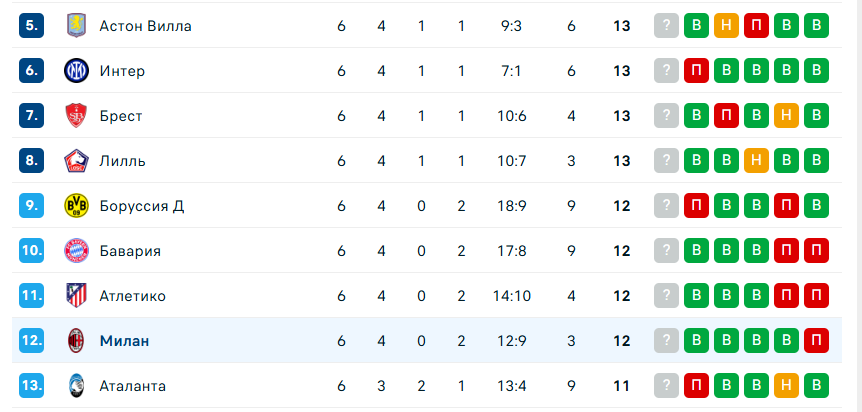Click Aston Villa's orange draw form badge
Viewport: 862px width, 412px height.
pos(727,26)
